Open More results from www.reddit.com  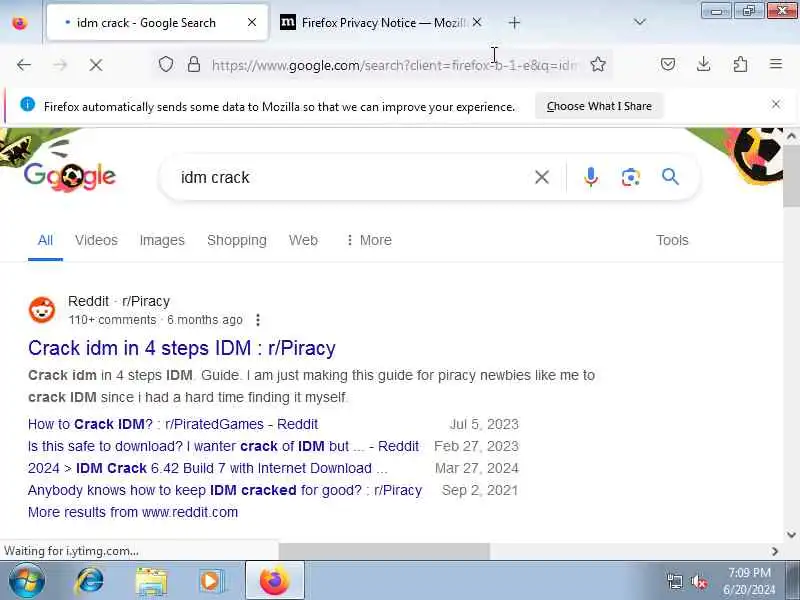[x=133, y=512]
